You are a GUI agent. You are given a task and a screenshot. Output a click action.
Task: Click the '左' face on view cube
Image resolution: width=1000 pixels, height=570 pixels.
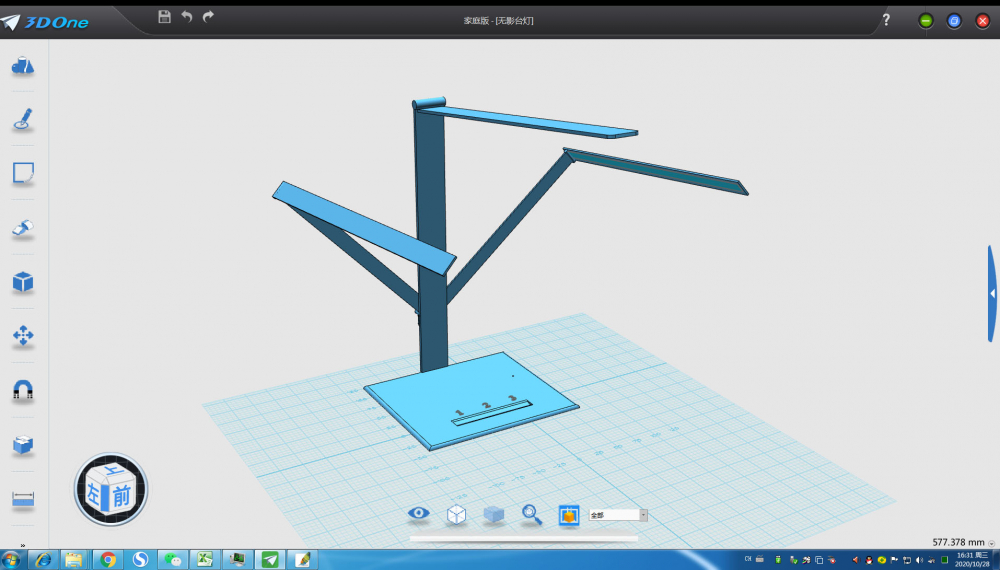tap(94, 493)
